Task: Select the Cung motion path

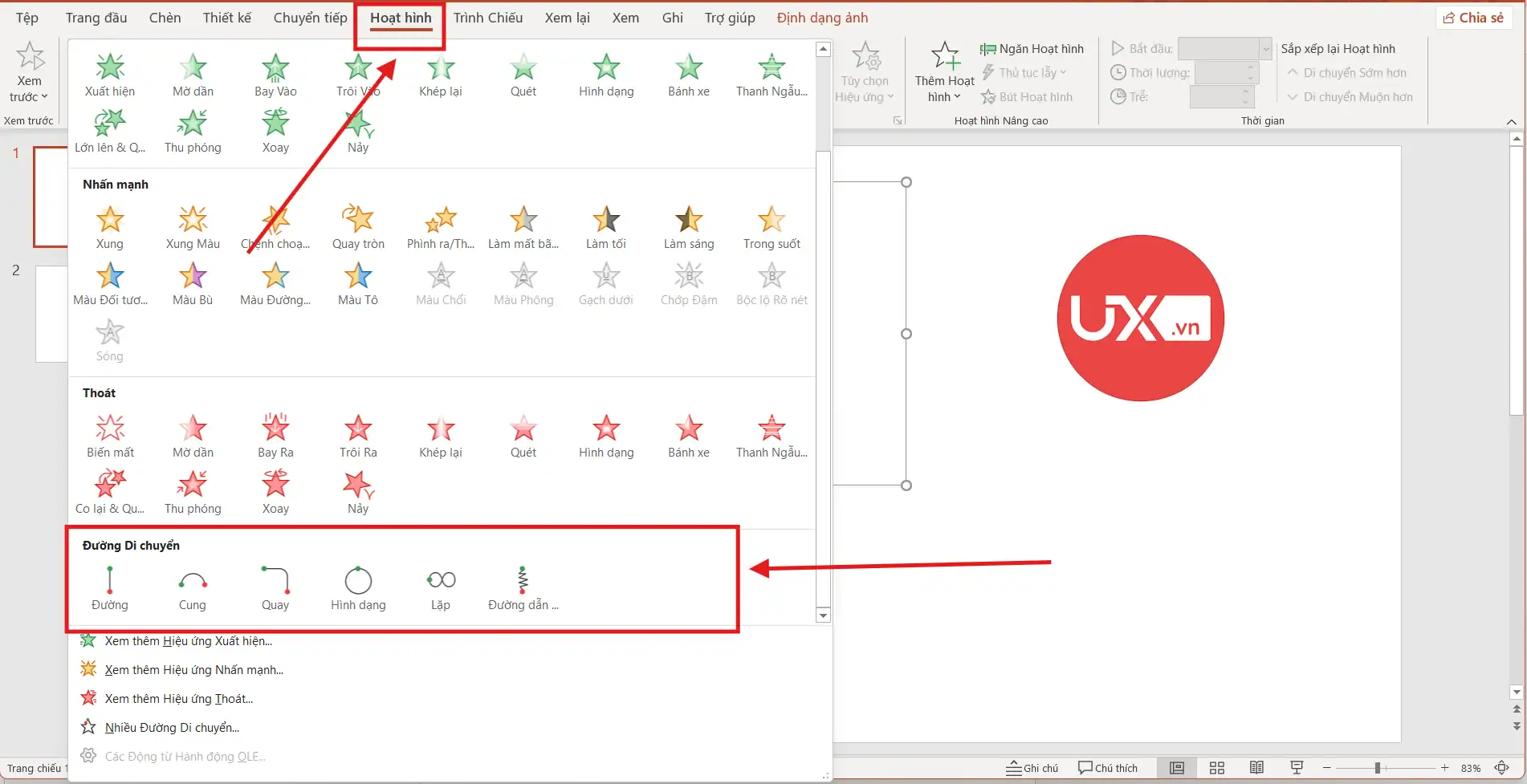Action: click(193, 587)
